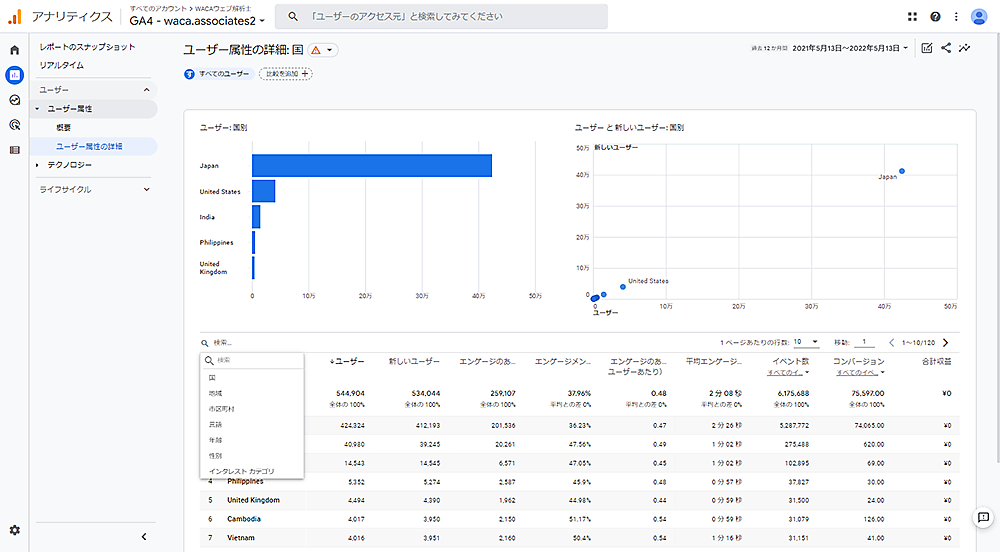
Task: Open the rows per page dropdown
Action: (804, 342)
